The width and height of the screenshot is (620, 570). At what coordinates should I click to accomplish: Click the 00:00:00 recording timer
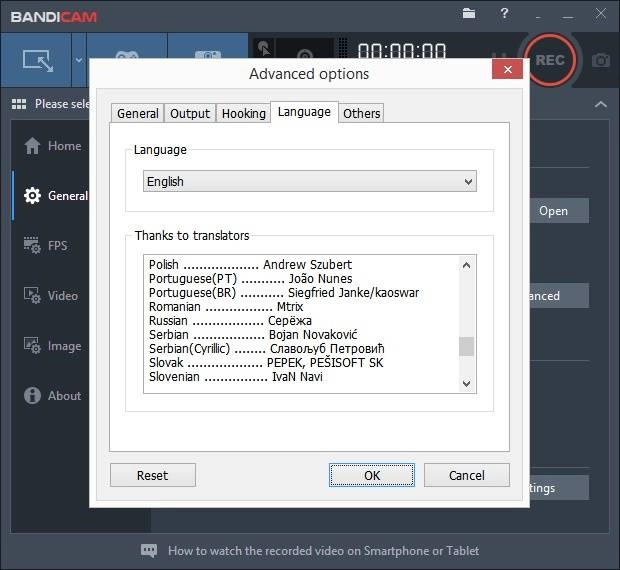tap(402, 51)
